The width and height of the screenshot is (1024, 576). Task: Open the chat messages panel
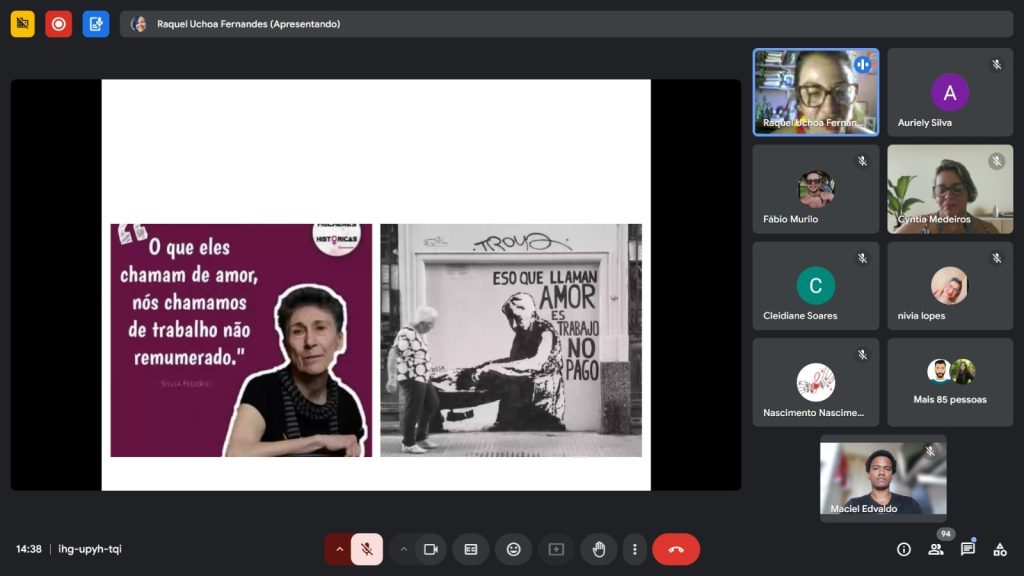968,549
